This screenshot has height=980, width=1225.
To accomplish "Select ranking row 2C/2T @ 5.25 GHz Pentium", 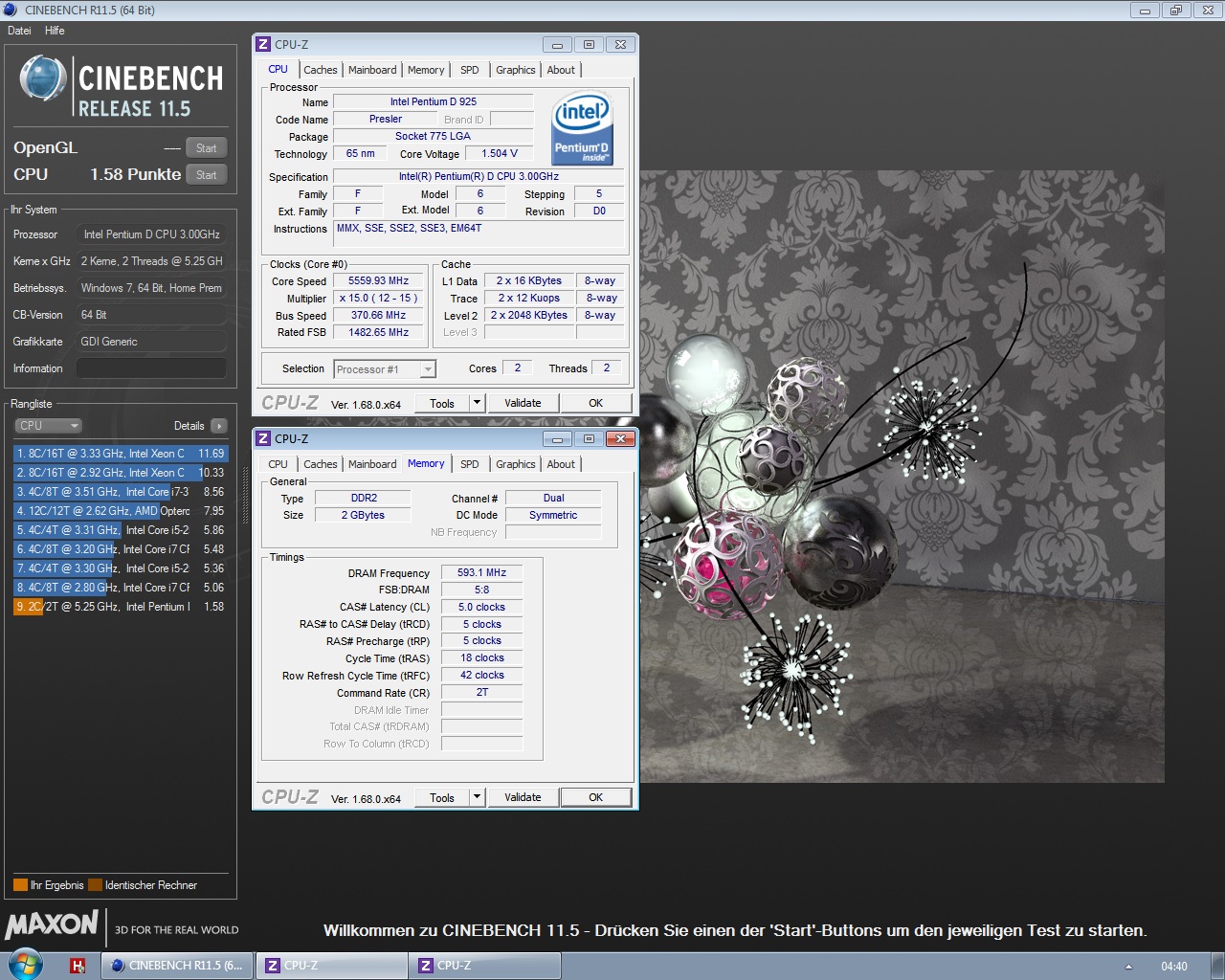I will [121, 607].
